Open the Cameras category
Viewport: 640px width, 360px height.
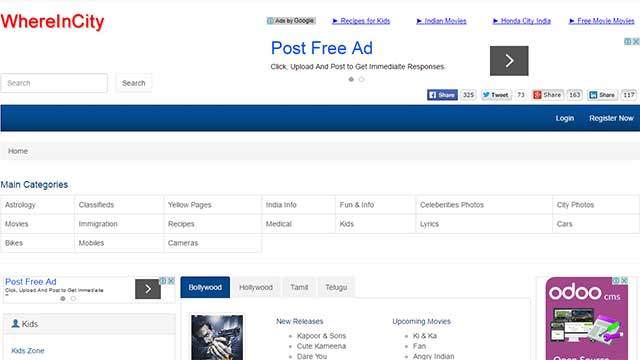(x=183, y=243)
